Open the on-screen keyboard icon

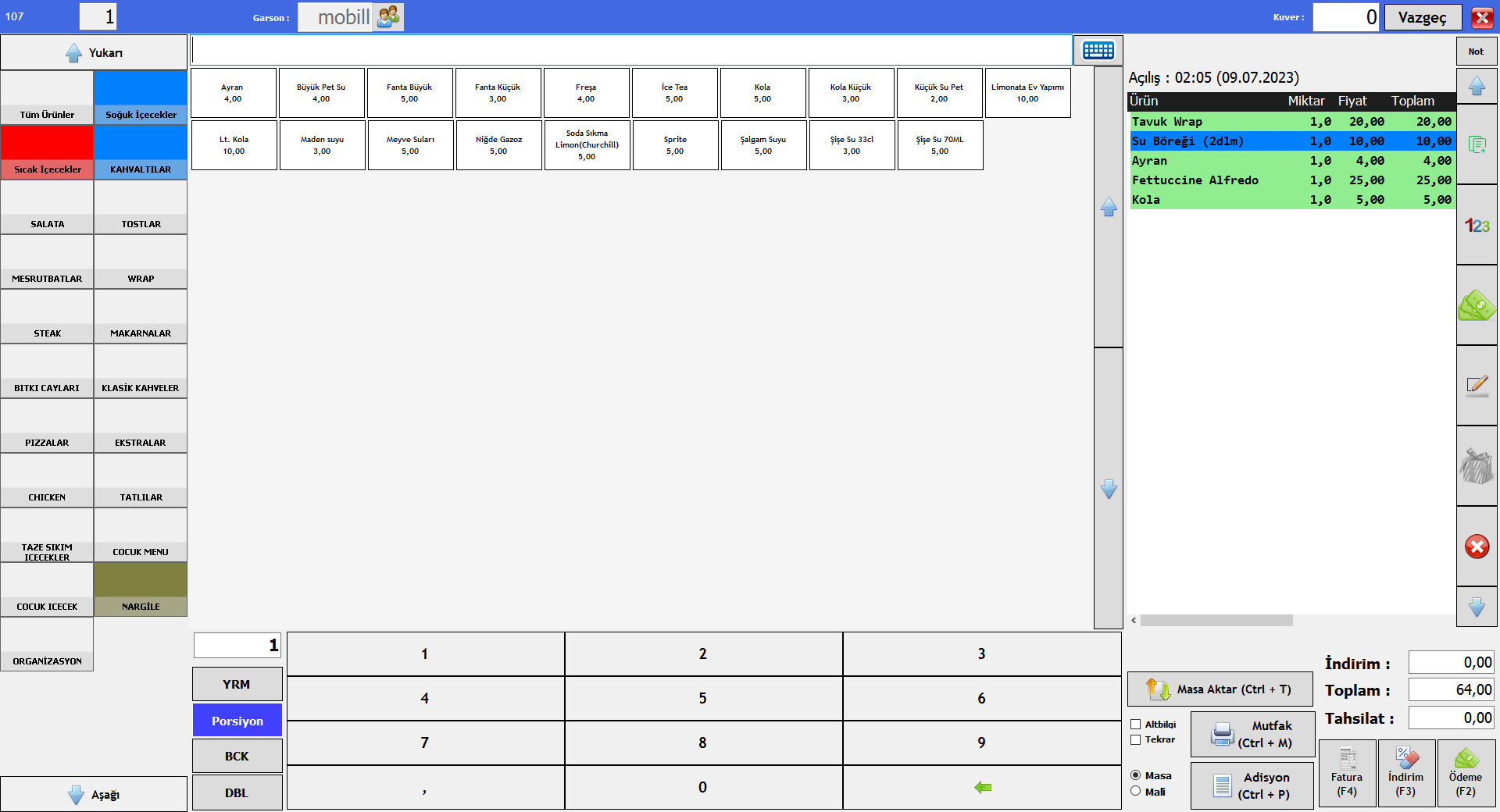click(x=1098, y=51)
